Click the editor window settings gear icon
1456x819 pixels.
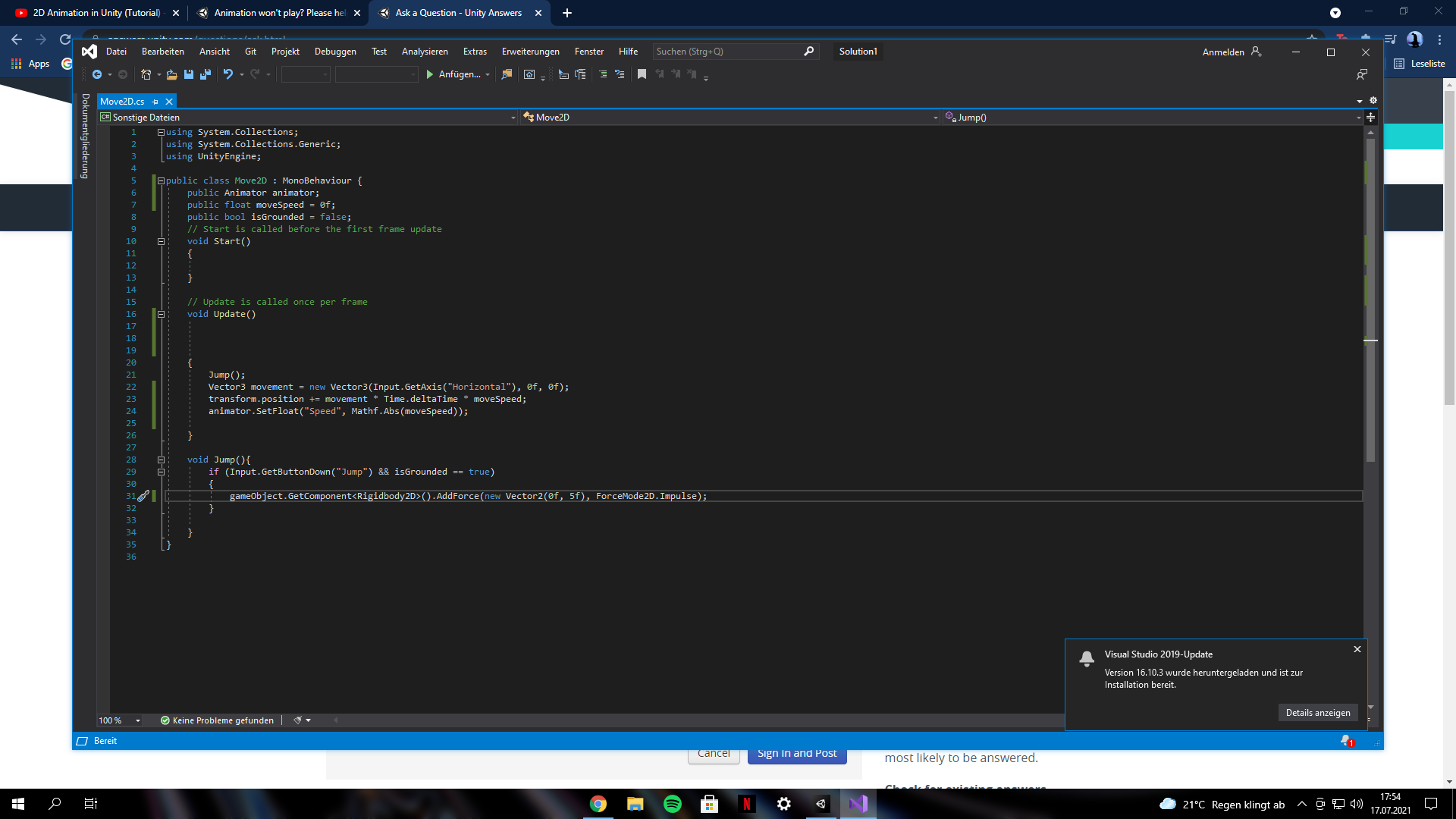pos(1373,100)
